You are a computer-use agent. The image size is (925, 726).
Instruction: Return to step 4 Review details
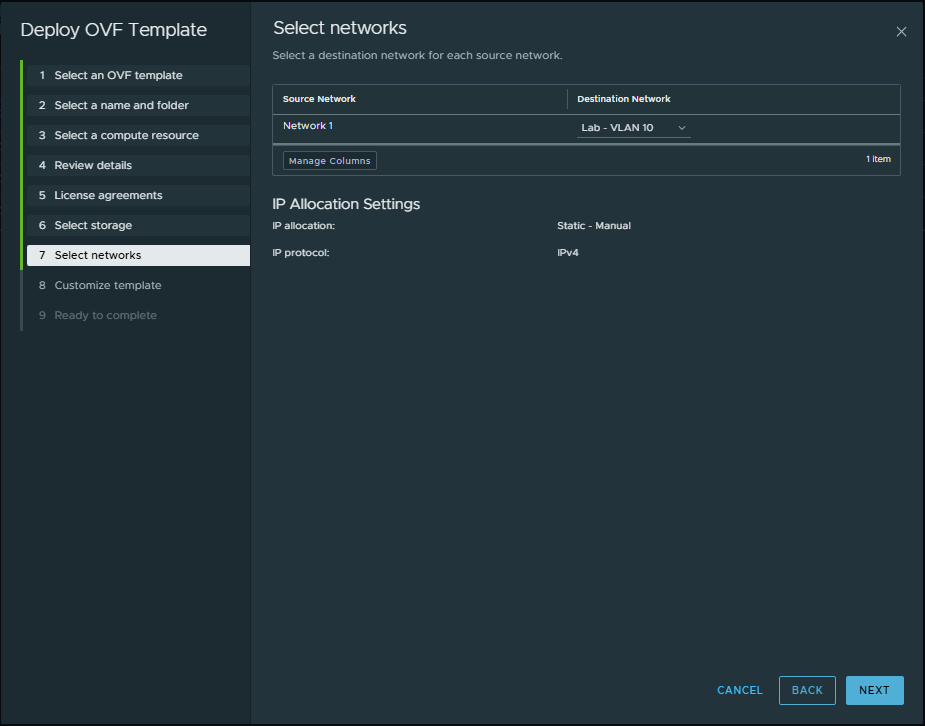(93, 165)
